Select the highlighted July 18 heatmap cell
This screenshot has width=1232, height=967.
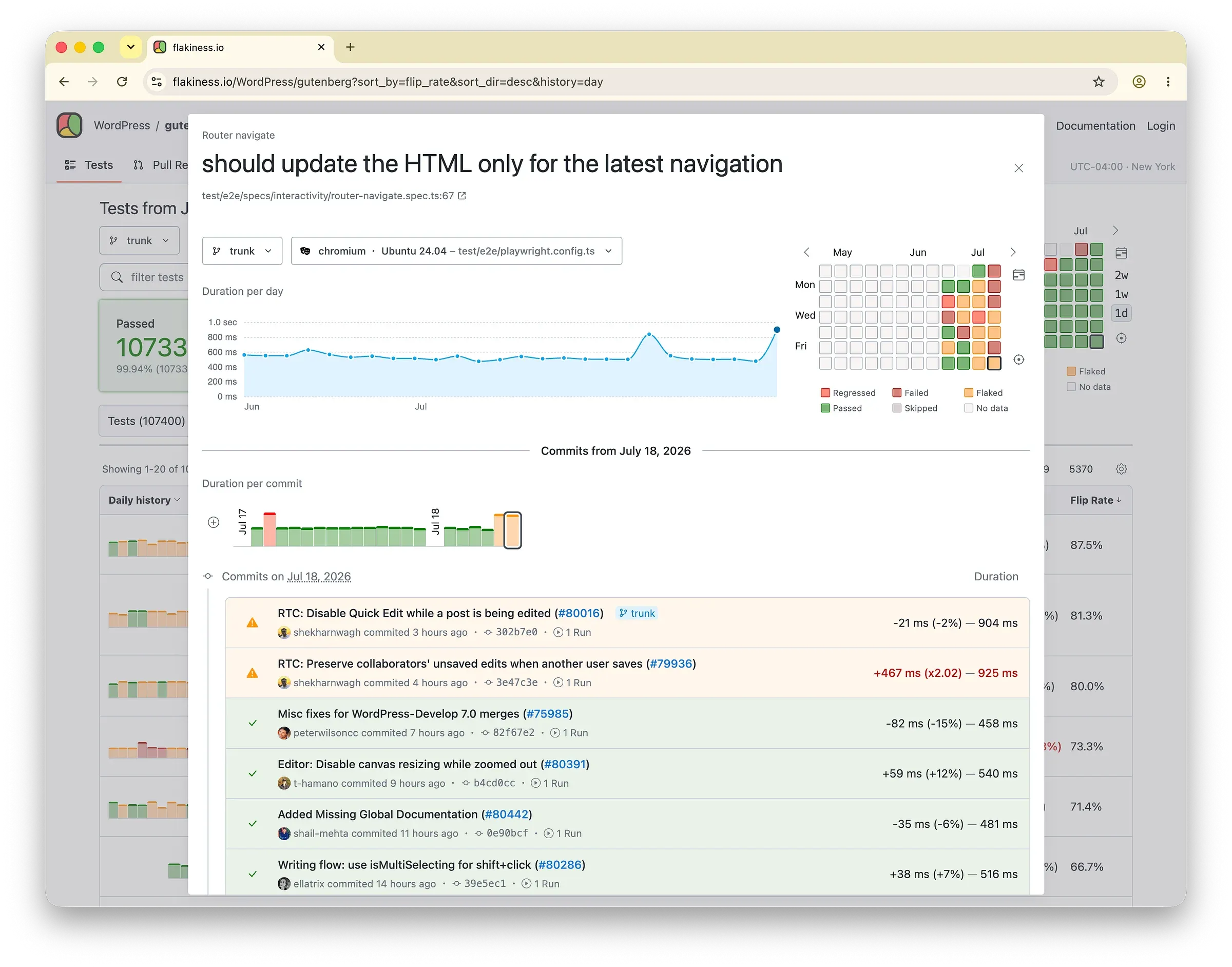click(x=994, y=363)
